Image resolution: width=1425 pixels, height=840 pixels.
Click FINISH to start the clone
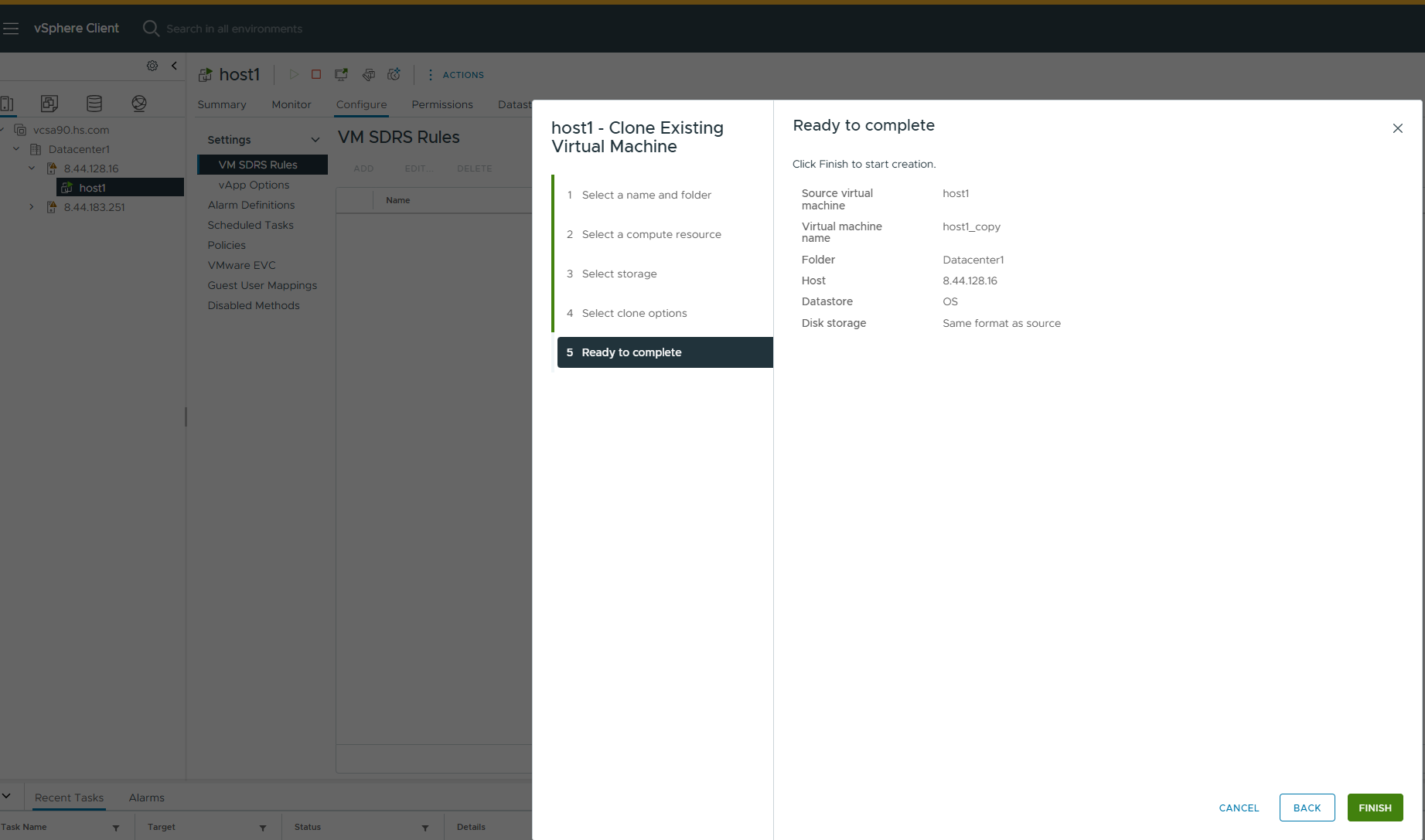[1375, 808]
